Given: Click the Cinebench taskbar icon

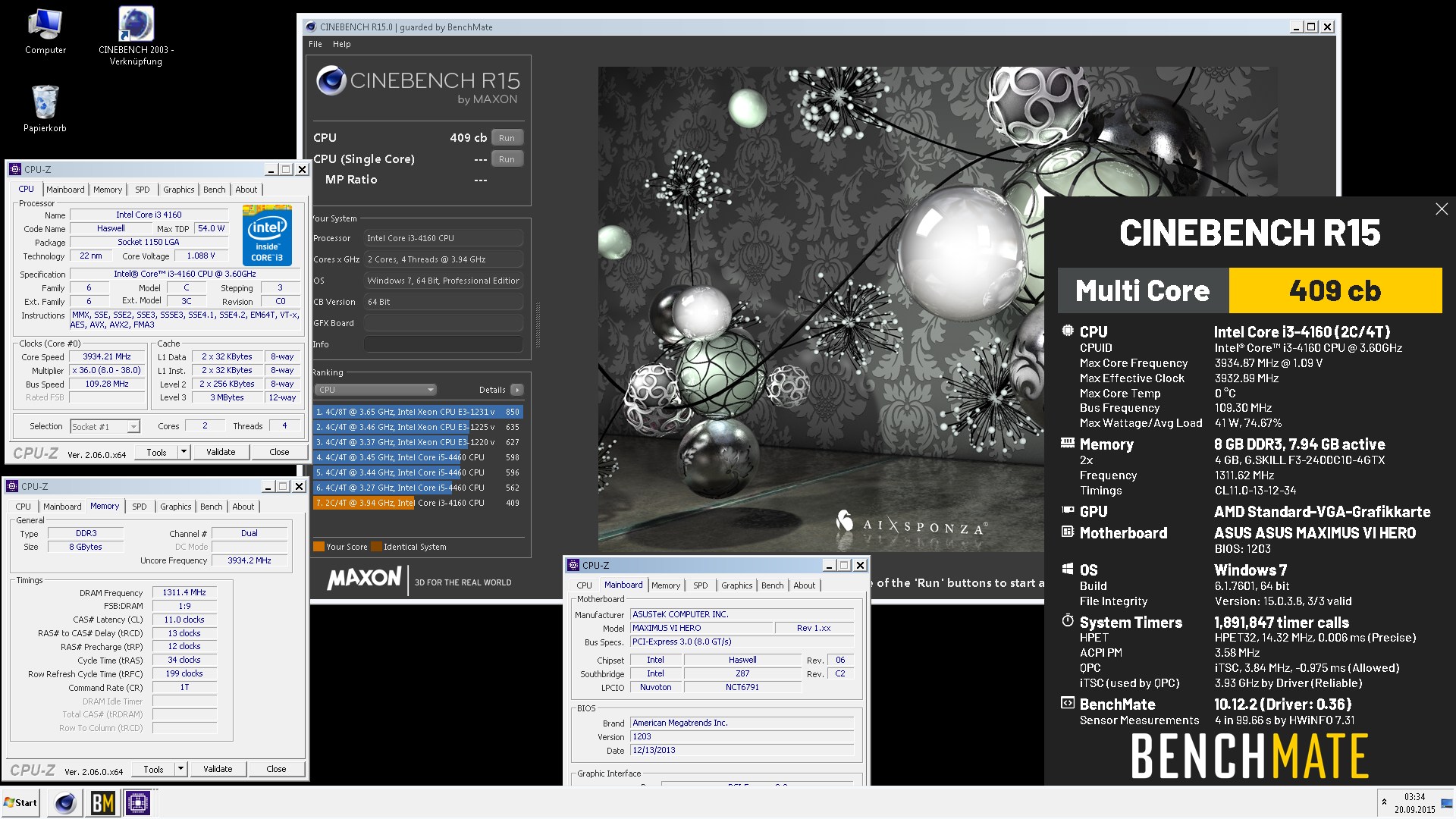Looking at the screenshot, I should point(65,802).
